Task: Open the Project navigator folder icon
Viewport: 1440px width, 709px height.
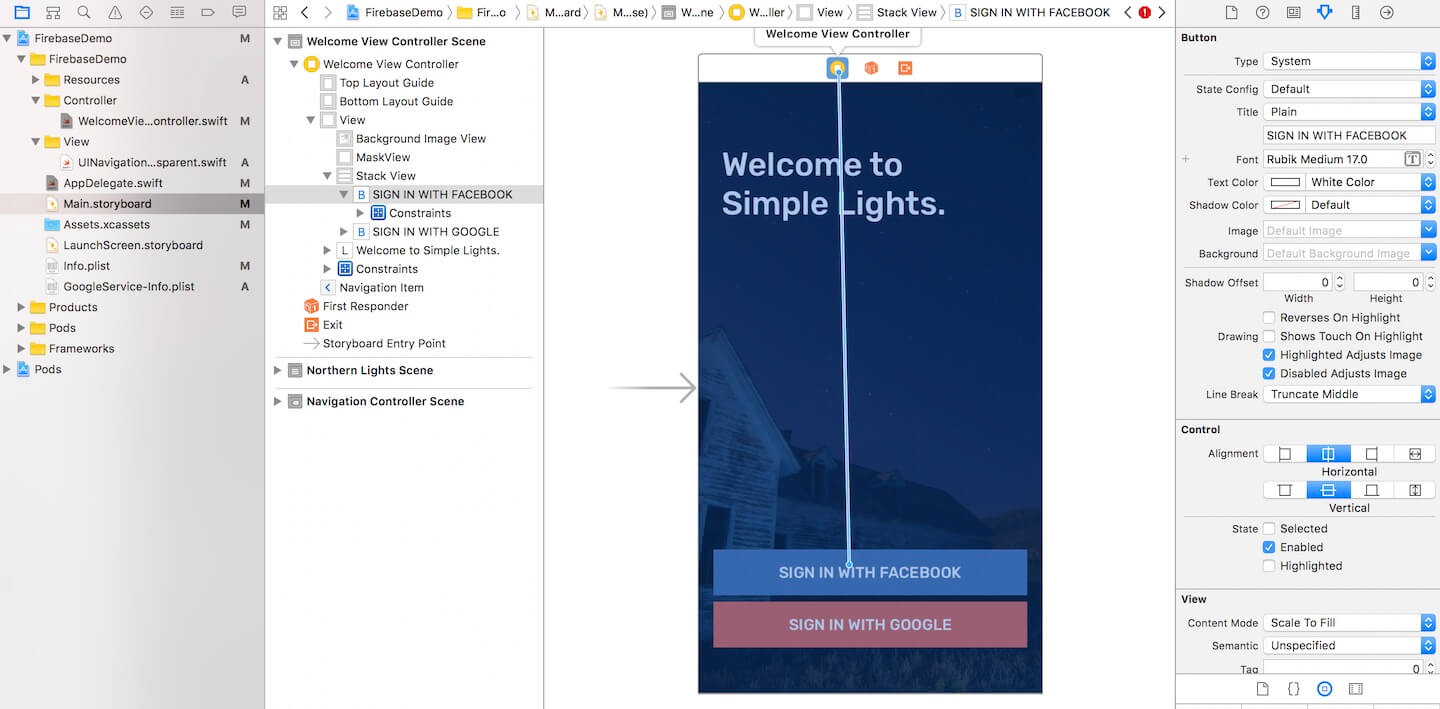Action: (x=22, y=12)
